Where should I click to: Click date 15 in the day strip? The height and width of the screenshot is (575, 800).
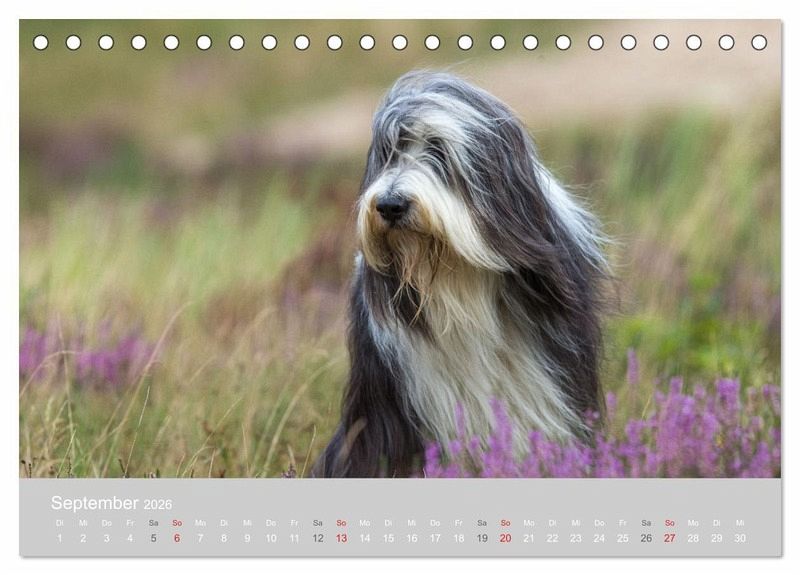pos(388,538)
